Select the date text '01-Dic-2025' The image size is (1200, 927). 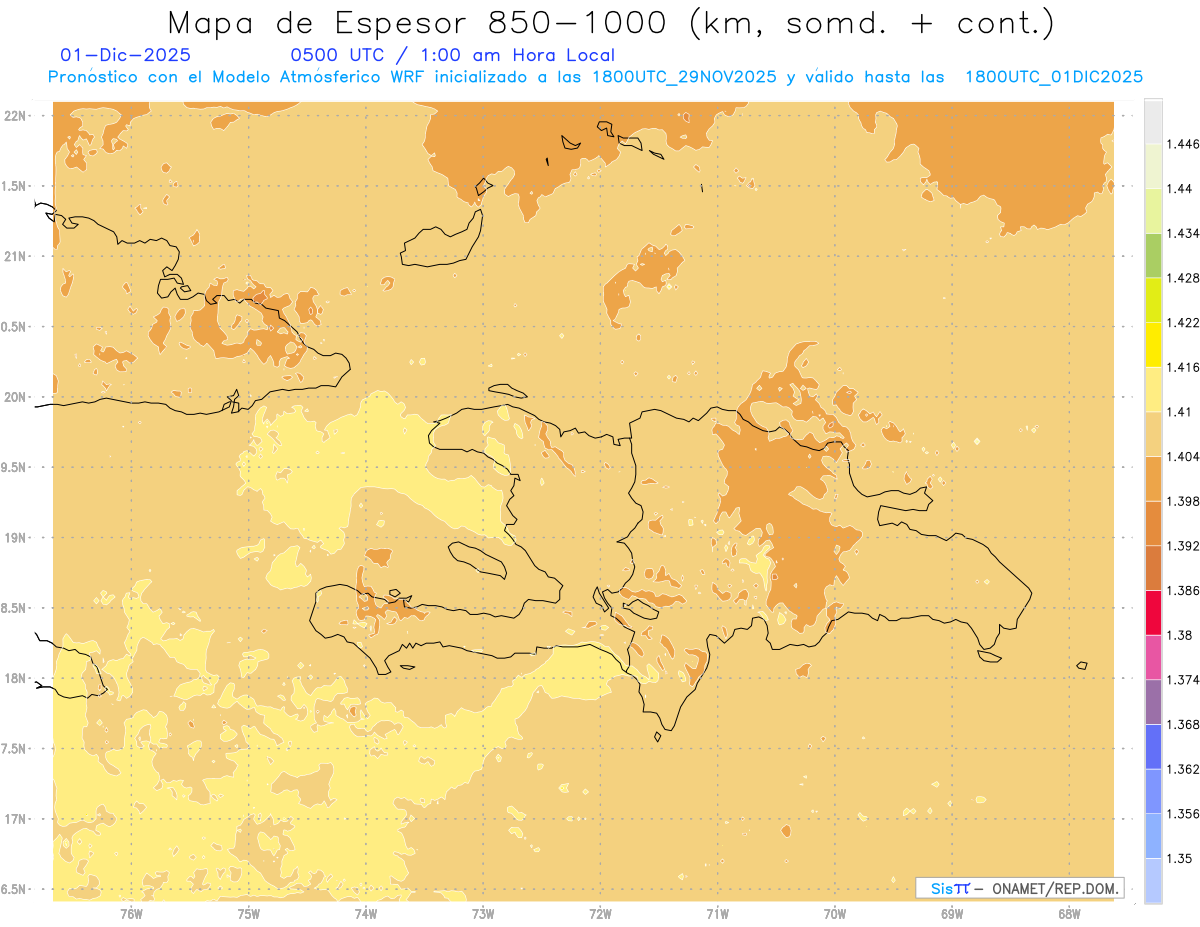point(125,55)
